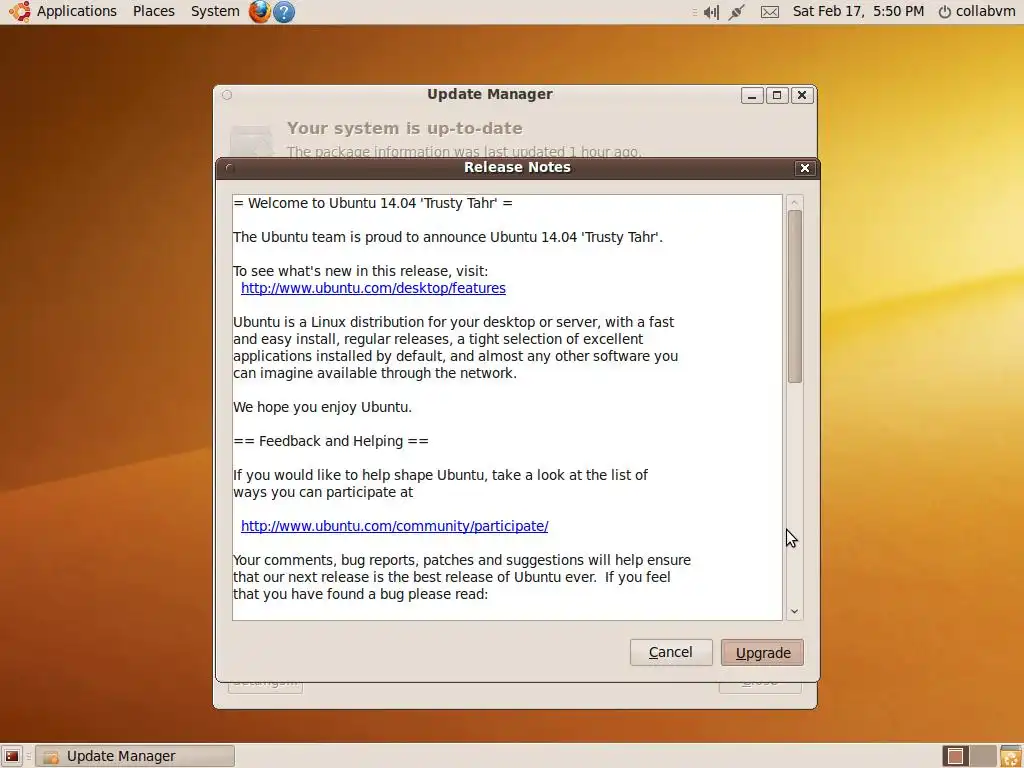Click the Upgrade button
This screenshot has height=768, width=1024.
pos(762,652)
